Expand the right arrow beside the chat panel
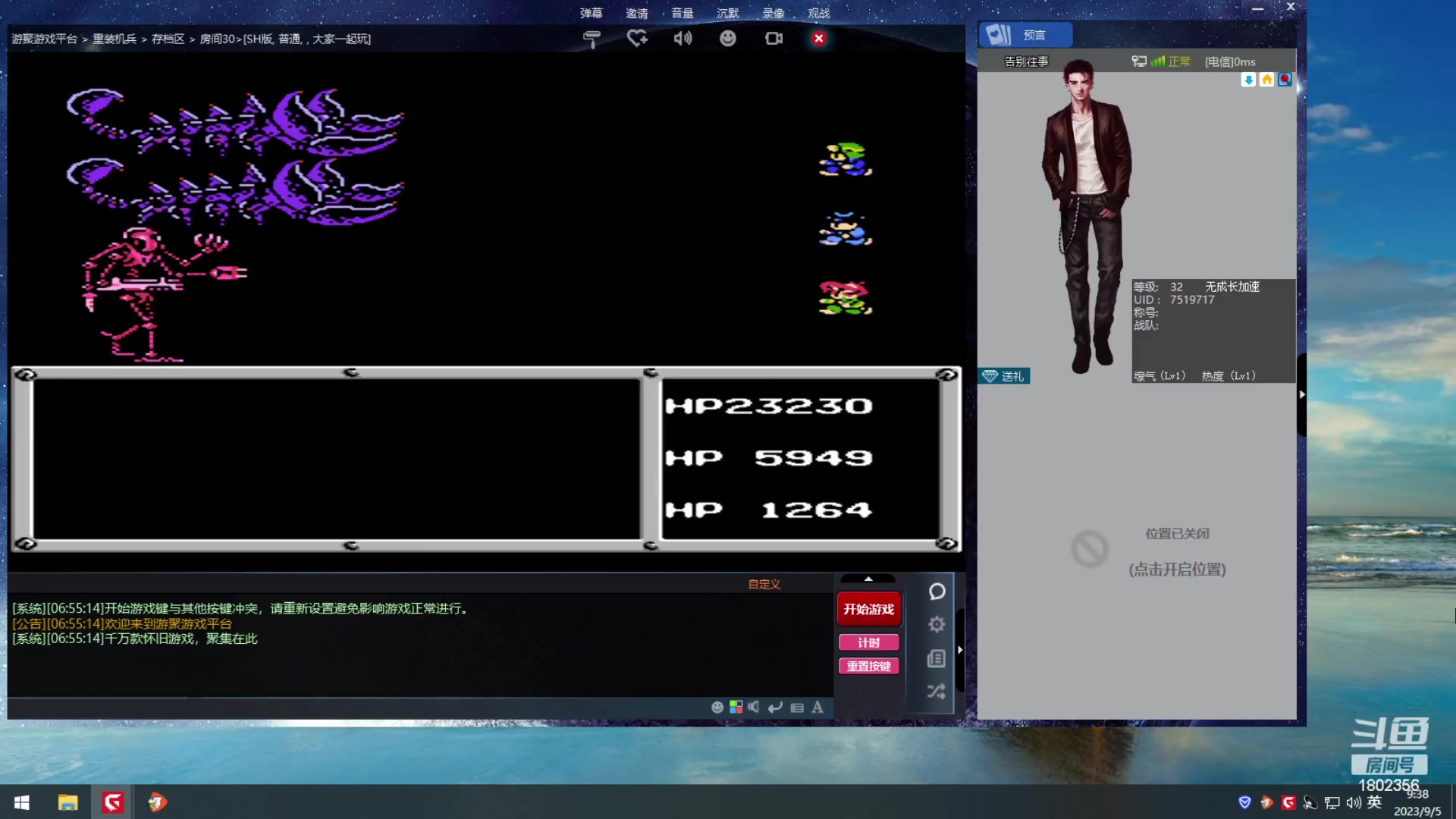This screenshot has height=819, width=1456. pyautogui.click(x=960, y=650)
